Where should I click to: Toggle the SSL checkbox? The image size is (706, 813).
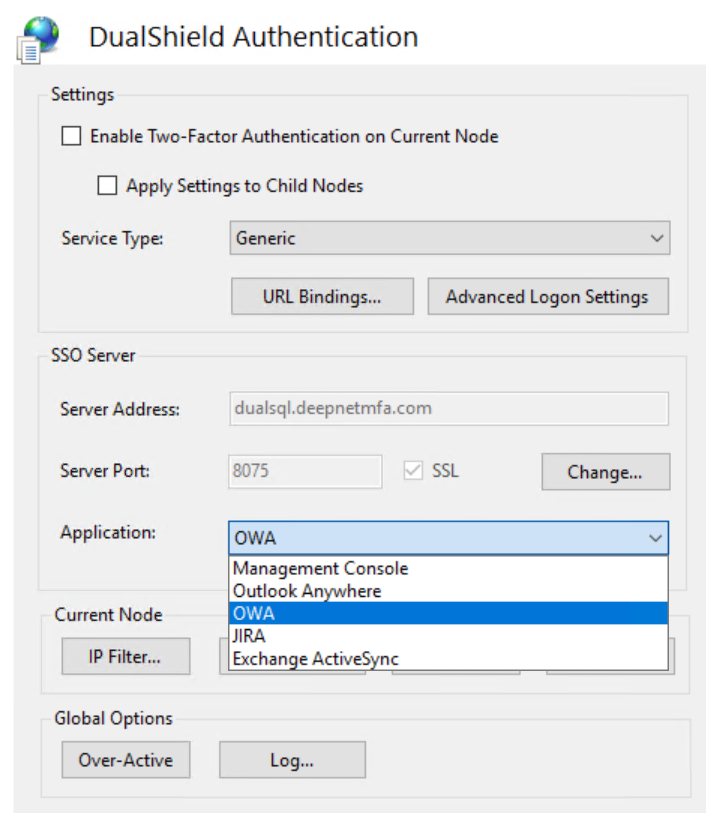[x=414, y=470]
